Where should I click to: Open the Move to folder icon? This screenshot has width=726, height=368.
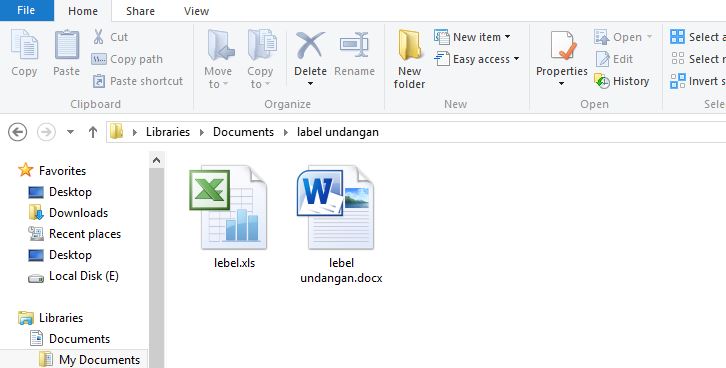220,45
